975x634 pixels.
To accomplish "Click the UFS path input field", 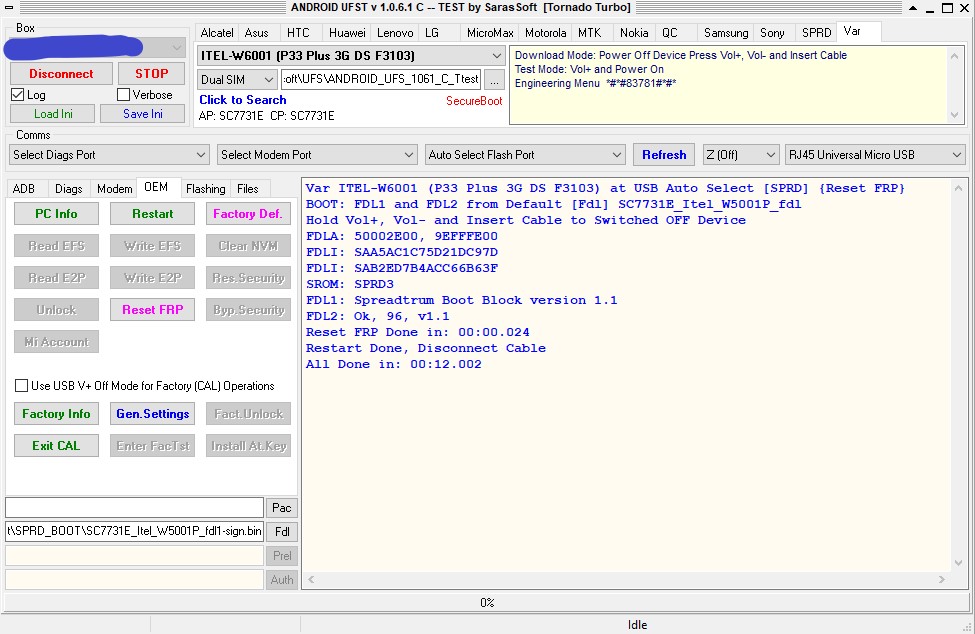I will pyautogui.click(x=381, y=79).
